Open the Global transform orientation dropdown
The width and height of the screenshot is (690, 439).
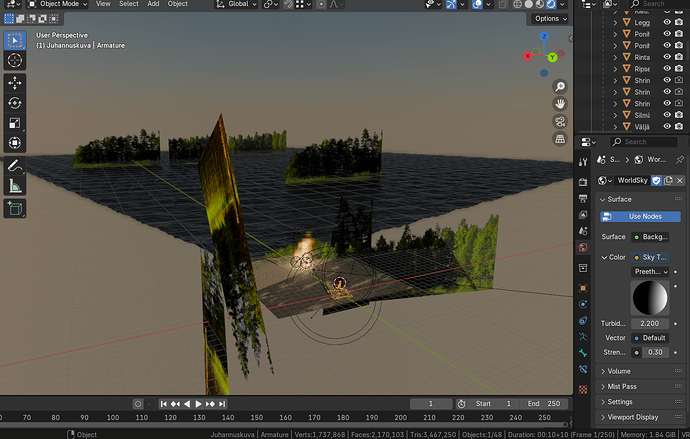pyautogui.click(x=236, y=4)
